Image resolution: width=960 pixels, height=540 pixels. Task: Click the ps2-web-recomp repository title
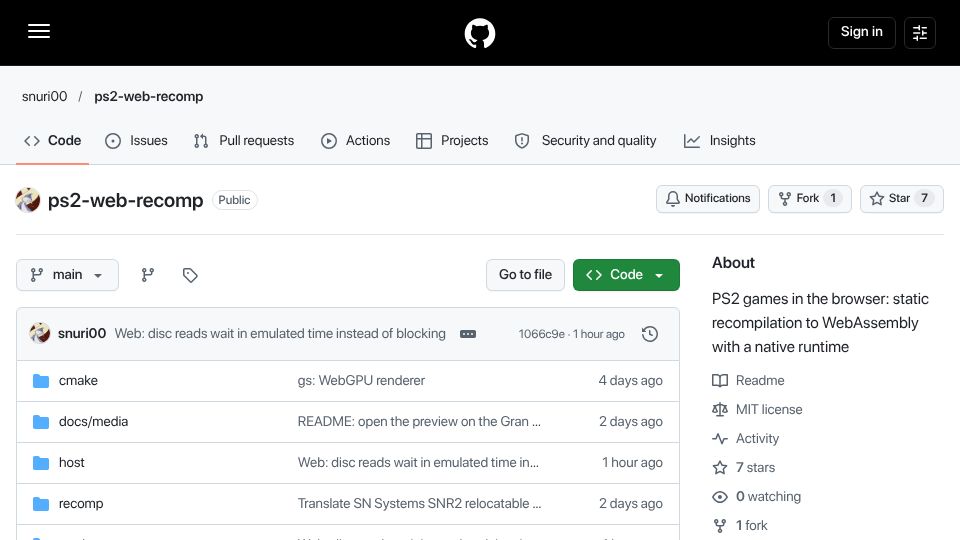tap(126, 200)
